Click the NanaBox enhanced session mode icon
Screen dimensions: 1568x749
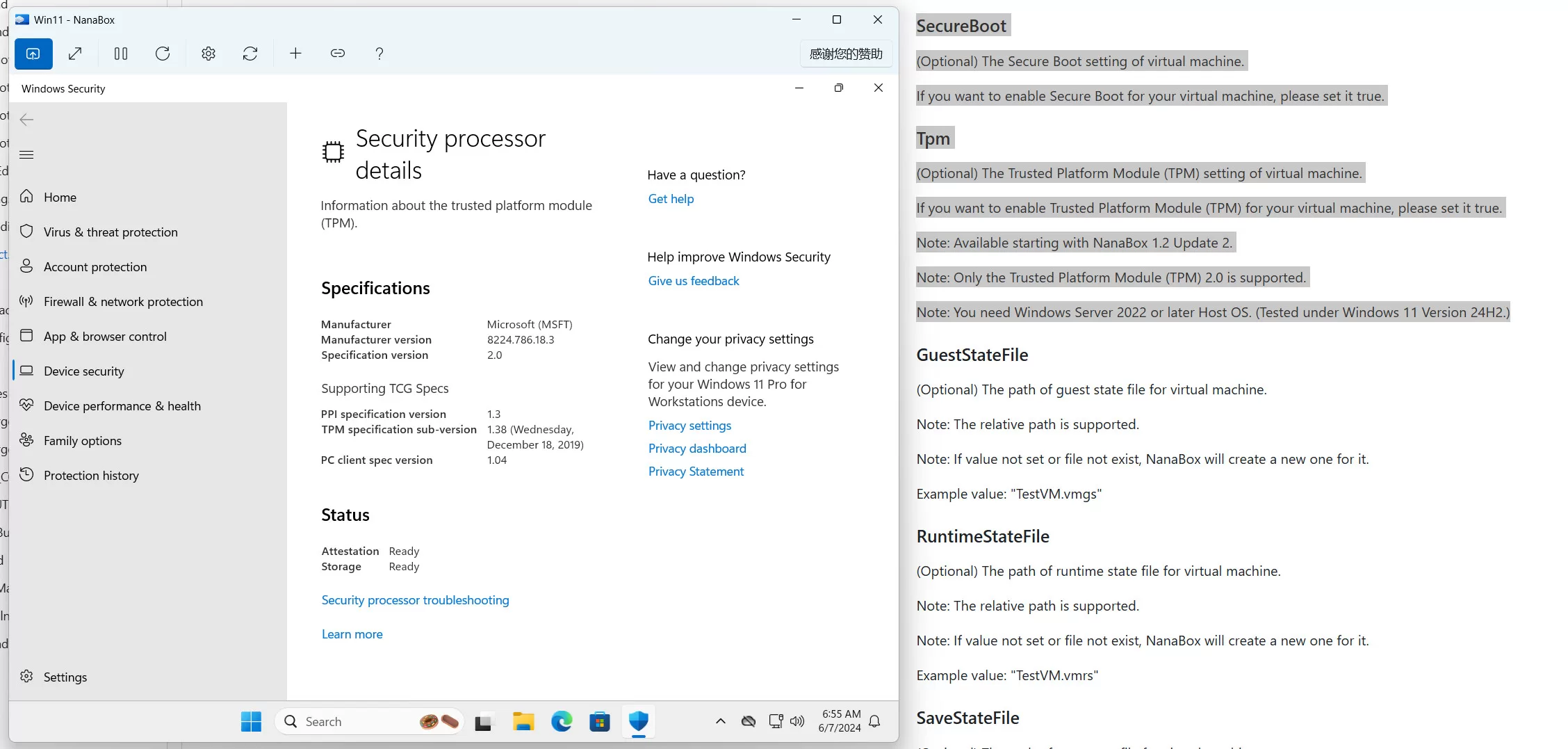click(x=33, y=54)
